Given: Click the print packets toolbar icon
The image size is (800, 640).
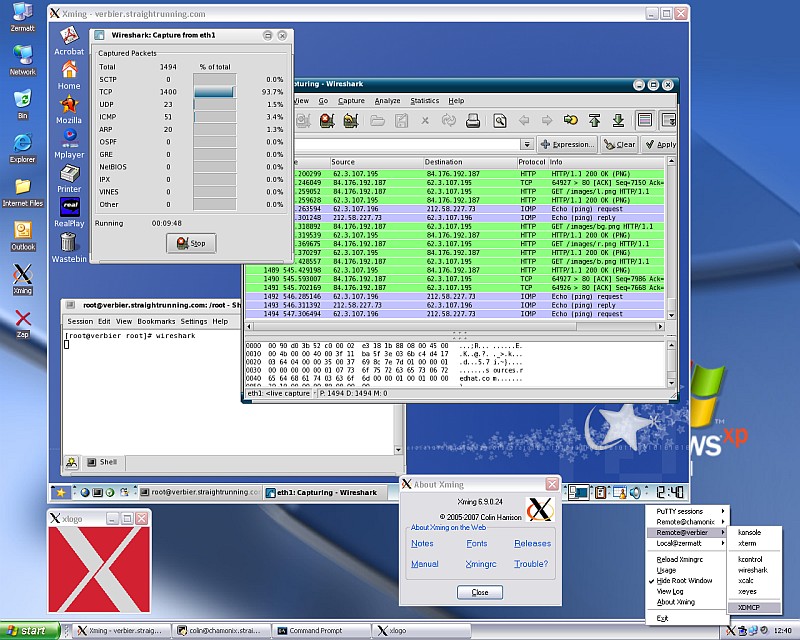Looking at the screenshot, I should [x=473, y=120].
